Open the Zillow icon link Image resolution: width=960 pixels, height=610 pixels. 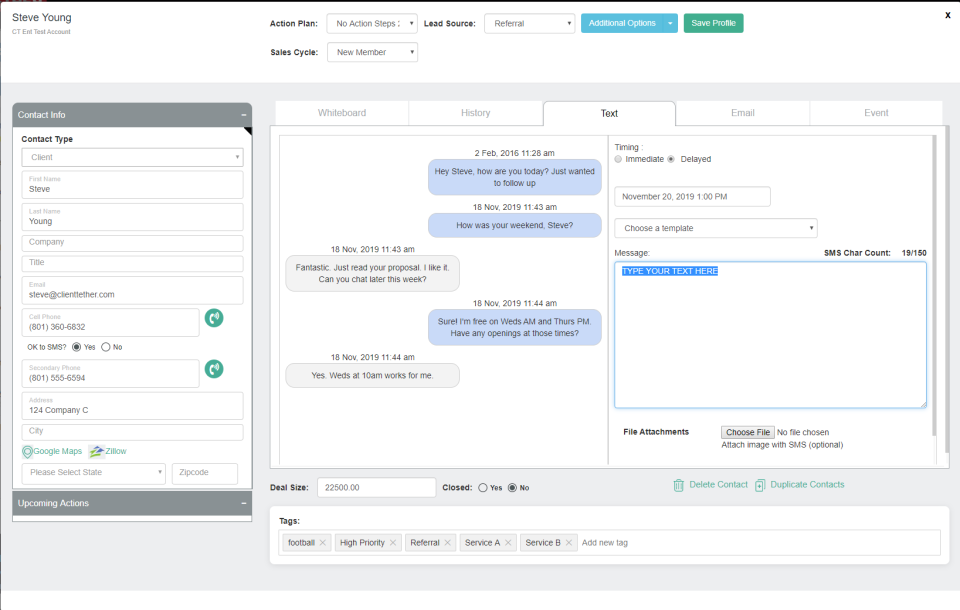point(94,451)
